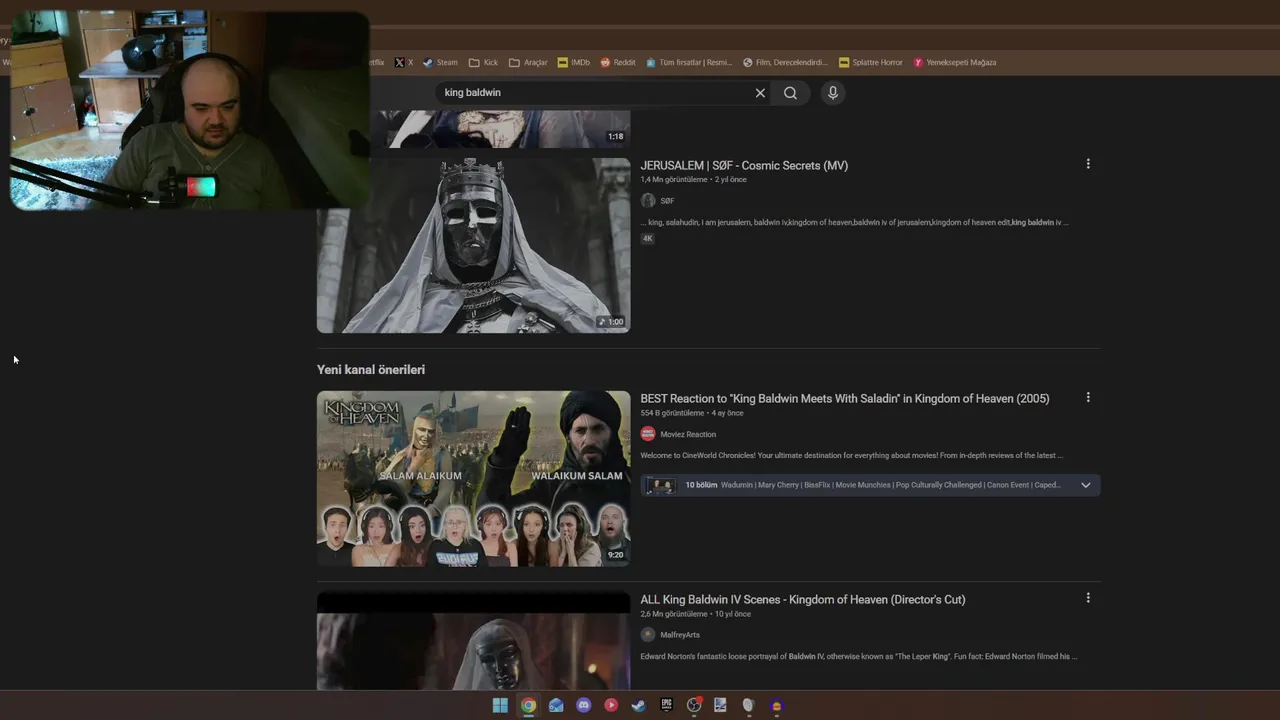
Task: Open the MalfreyArts channel name
Action: (680, 635)
